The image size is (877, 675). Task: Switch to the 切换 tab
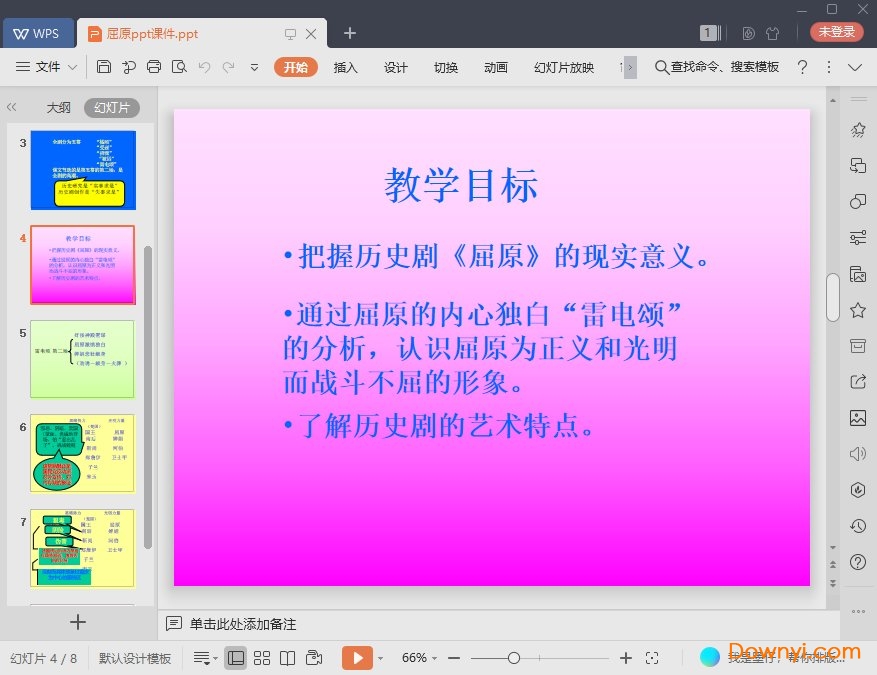446,68
